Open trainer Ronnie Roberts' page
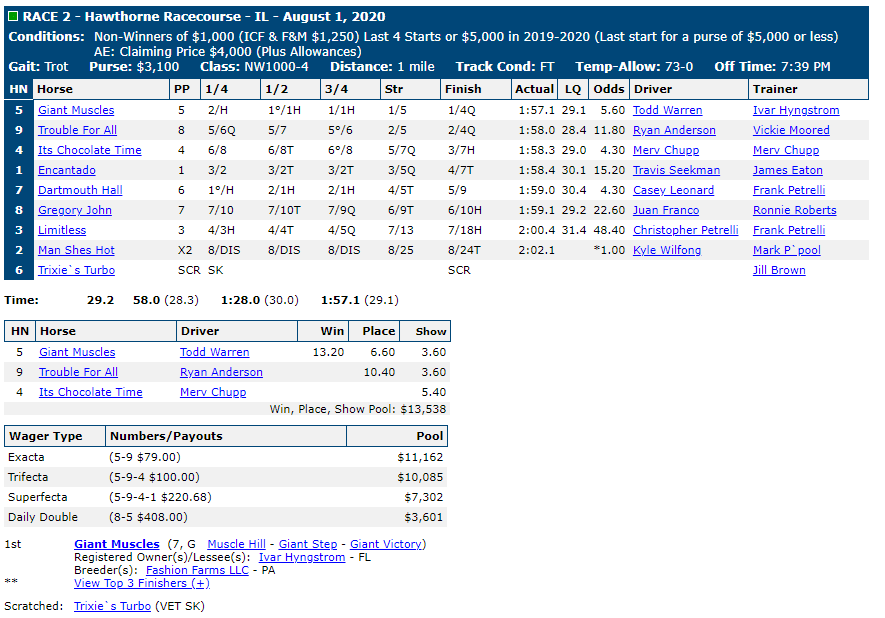Image resolution: width=885 pixels, height=618 pixels. [794, 210]
